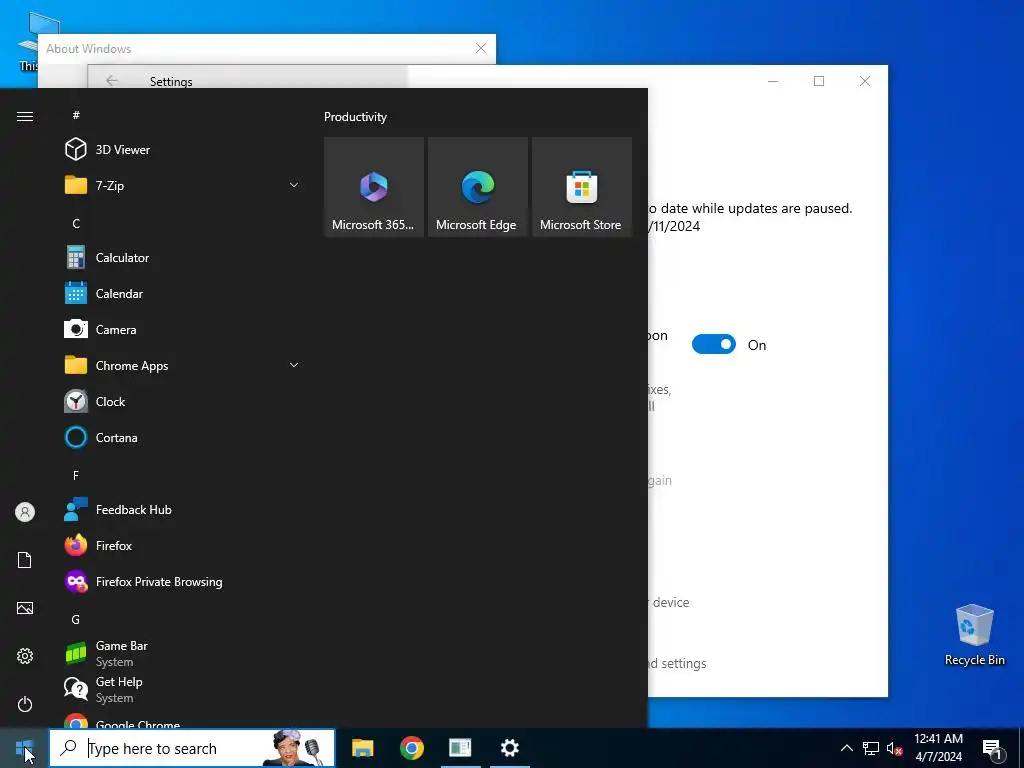Switch to the About Windows taskbar app
Viewport: 1024px width, 768px height.
[x=460, y=748]
